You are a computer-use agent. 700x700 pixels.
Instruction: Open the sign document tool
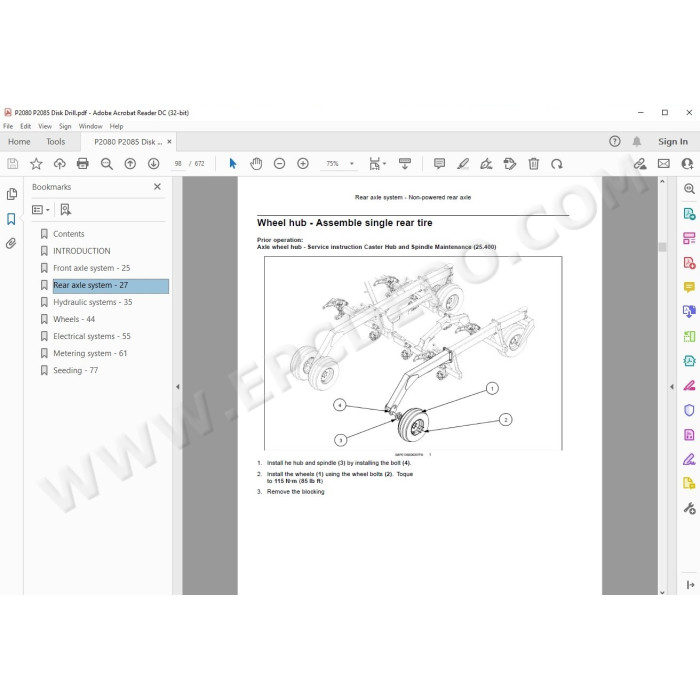coord(486,164)
